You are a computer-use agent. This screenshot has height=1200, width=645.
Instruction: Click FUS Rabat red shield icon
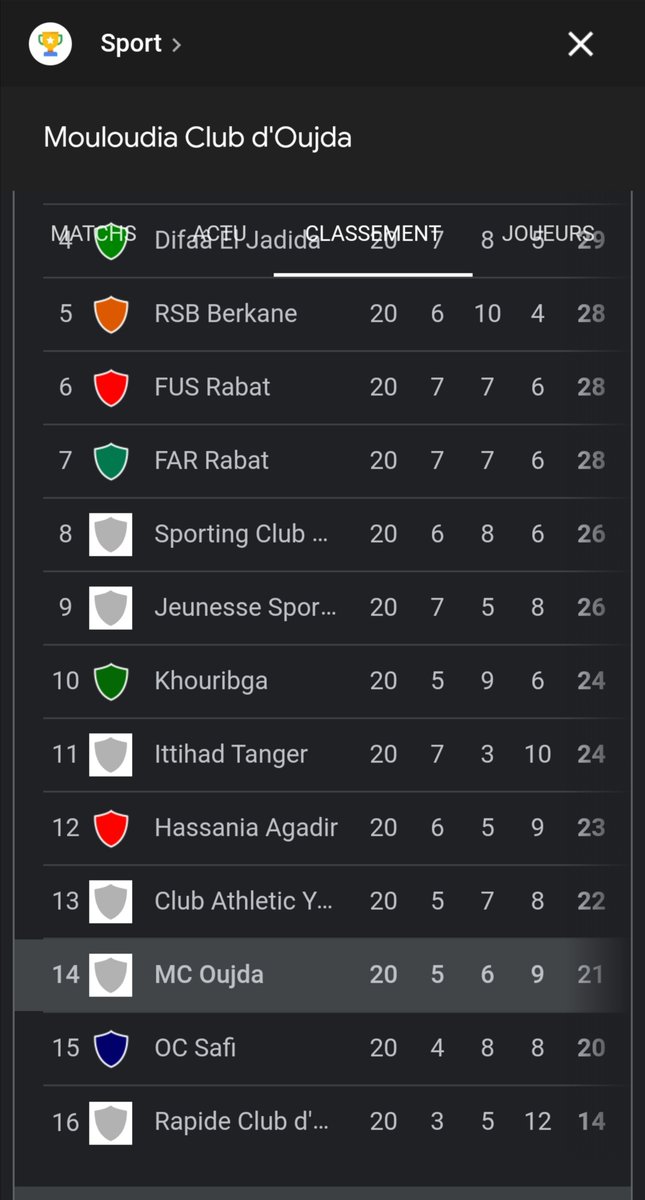click(x=111, y=387)
